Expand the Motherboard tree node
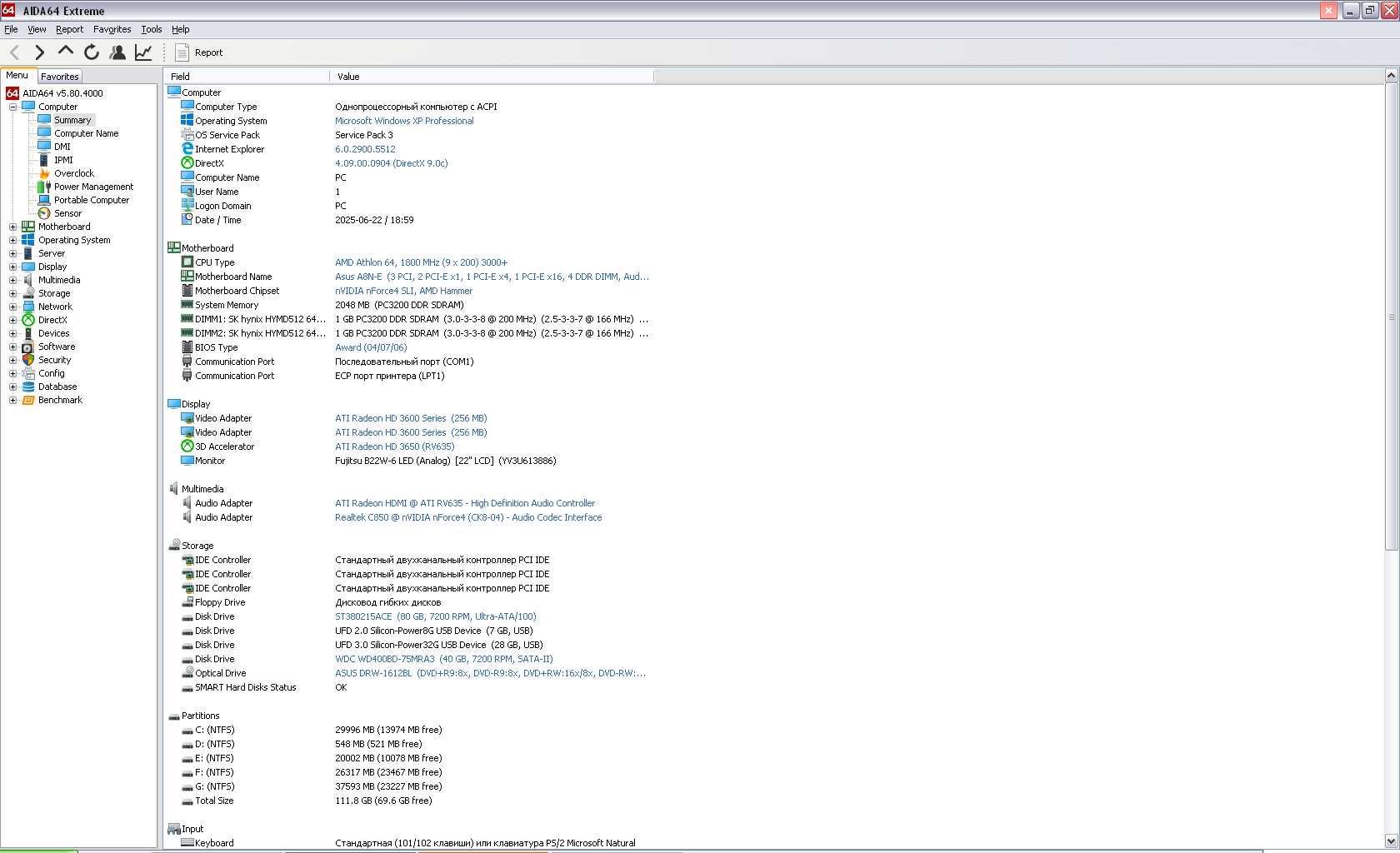This screenshot has width=1400, height=853. click(x=12, y=227)
